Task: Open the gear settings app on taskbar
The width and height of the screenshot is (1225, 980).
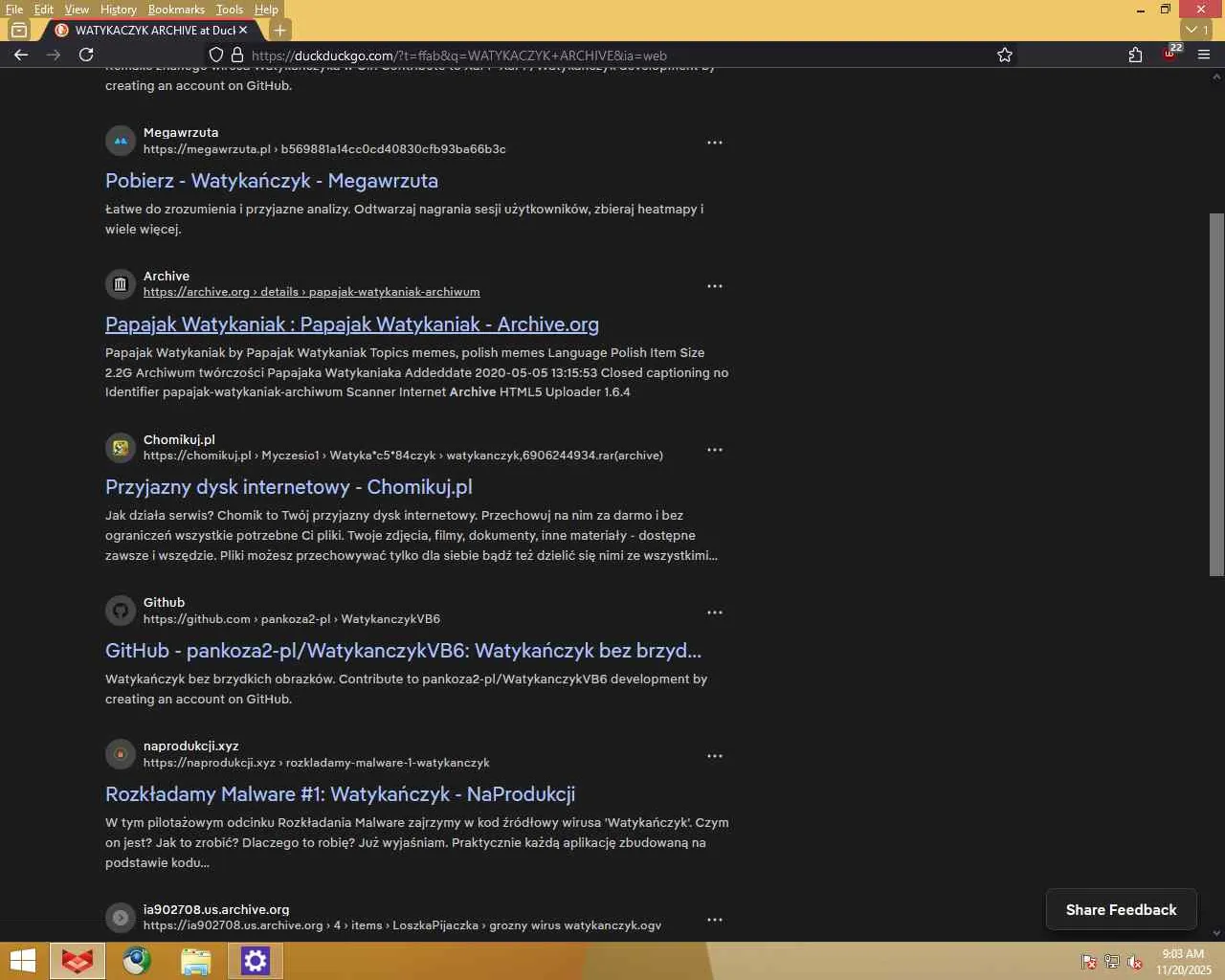Action: [256, 961]
